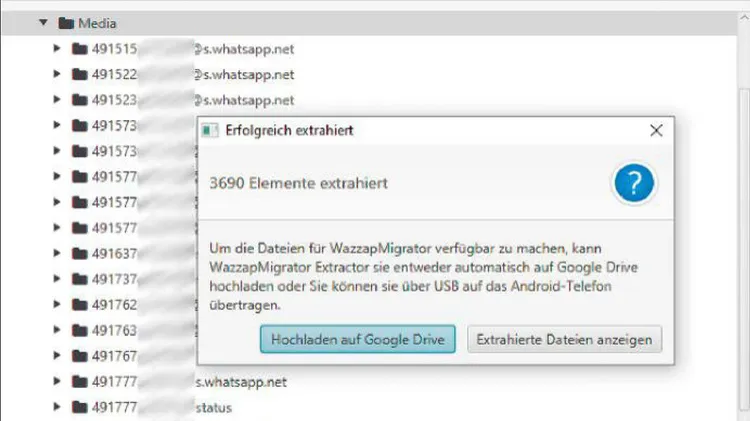Image resolution: width=750 pixels, height=421 pixels.
Task: Click the folder icon beside 491762
Action: pos(79,305)
